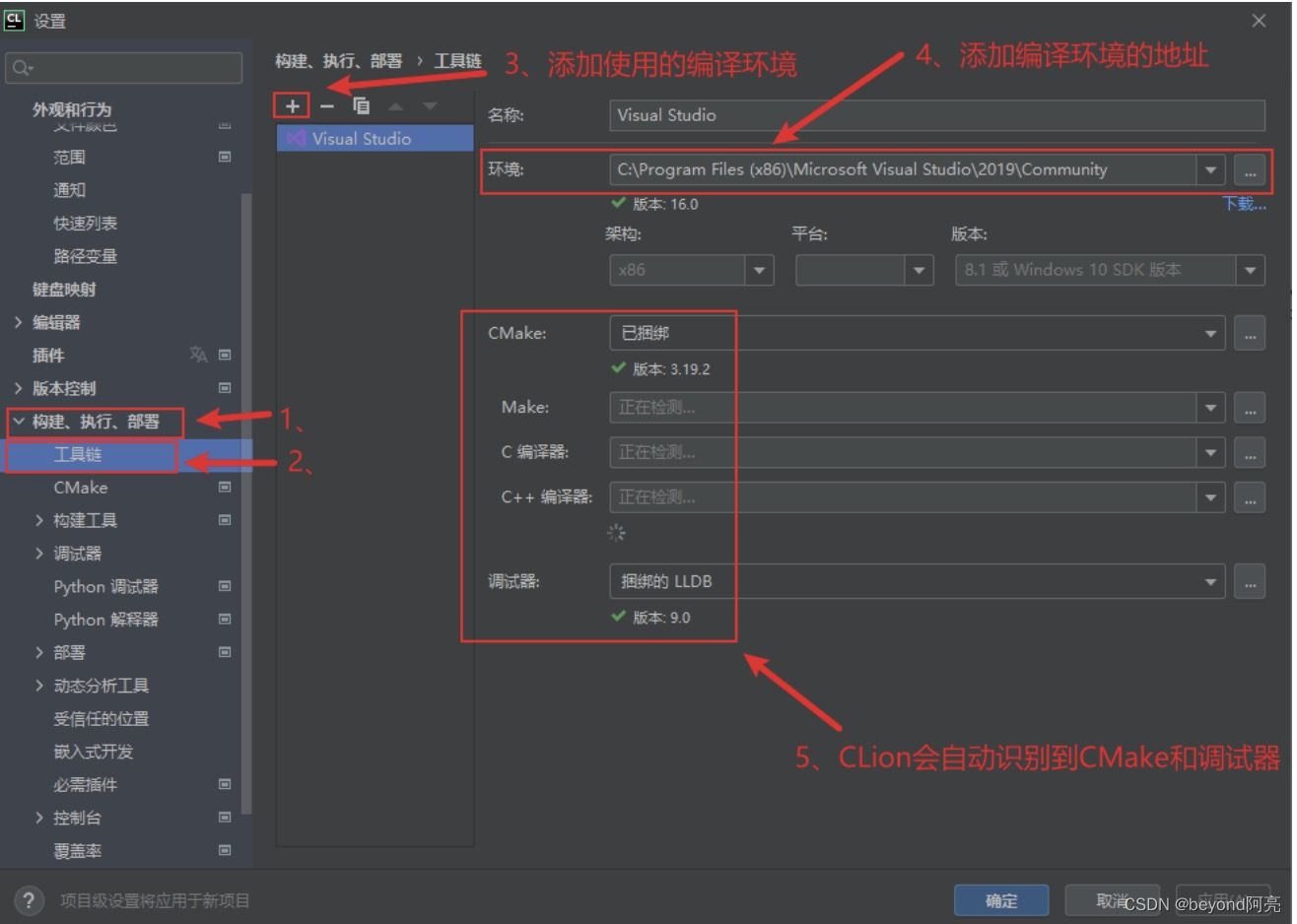Expand the 版本控制 tree node
The width and height of the screenshot is (1297, 924).
pyautogui.click(x=18, y=388)
